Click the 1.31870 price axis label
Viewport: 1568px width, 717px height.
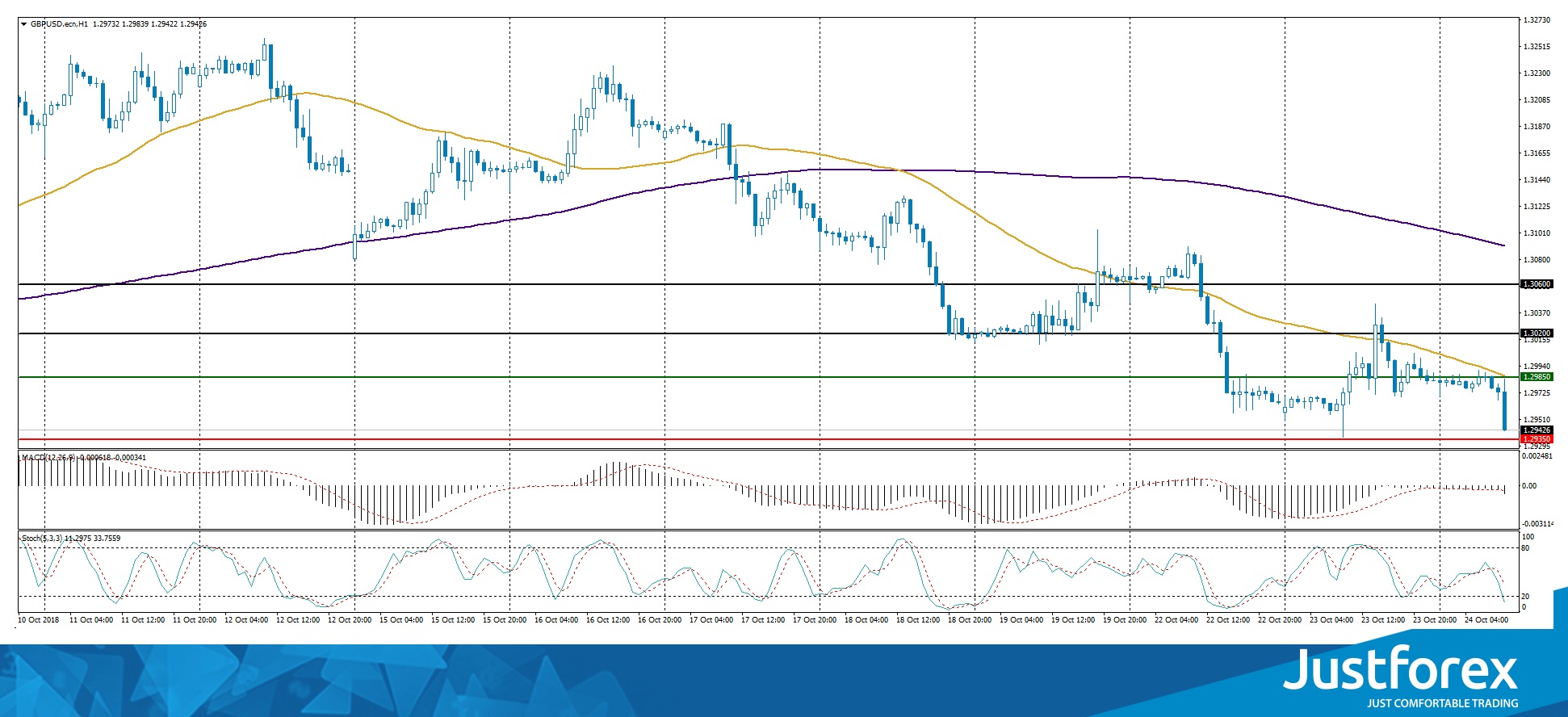[x=1536, y=127]
